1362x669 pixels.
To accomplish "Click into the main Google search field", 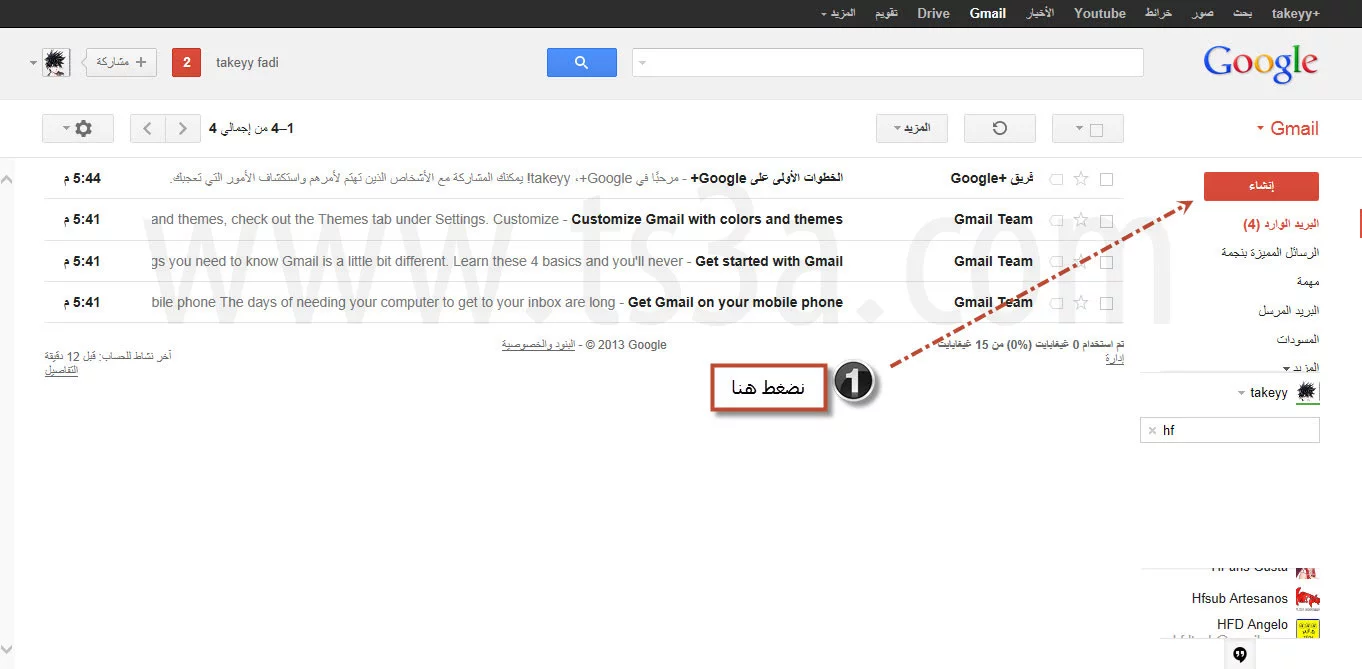I will point(887,62).
